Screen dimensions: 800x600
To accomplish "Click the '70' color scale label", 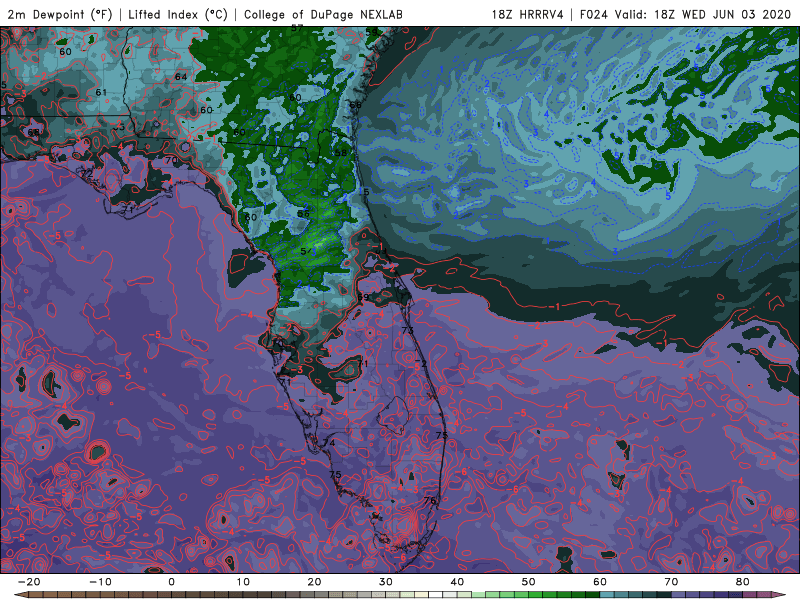I will (x=671, y=582).
